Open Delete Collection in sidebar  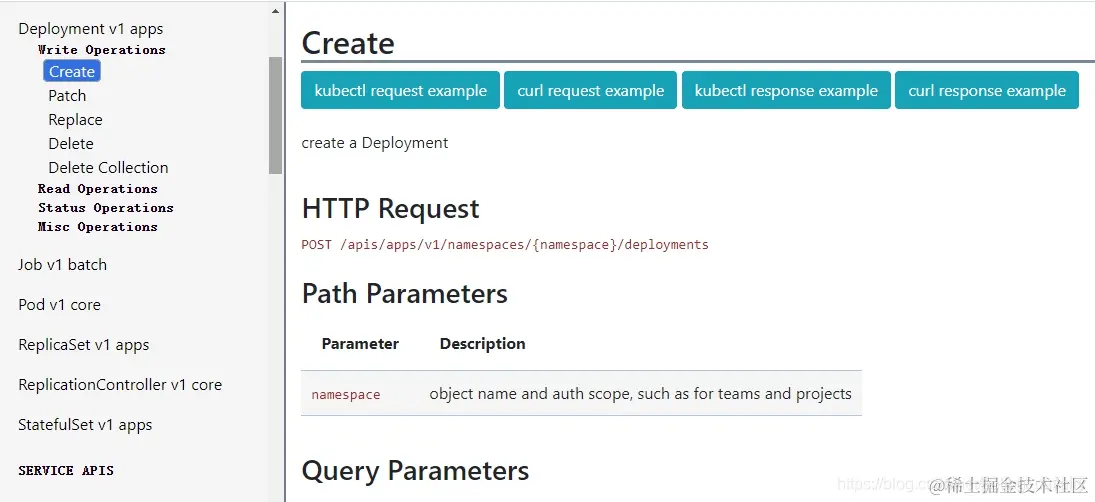[x=108, y=168]
